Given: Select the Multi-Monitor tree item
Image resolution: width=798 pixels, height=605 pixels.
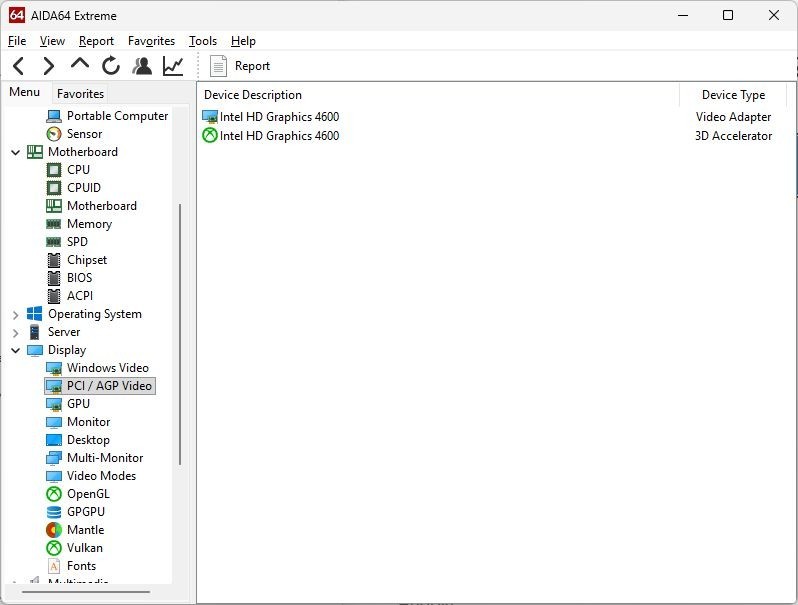Looking at the screenshot, I should tap(105, 458).
